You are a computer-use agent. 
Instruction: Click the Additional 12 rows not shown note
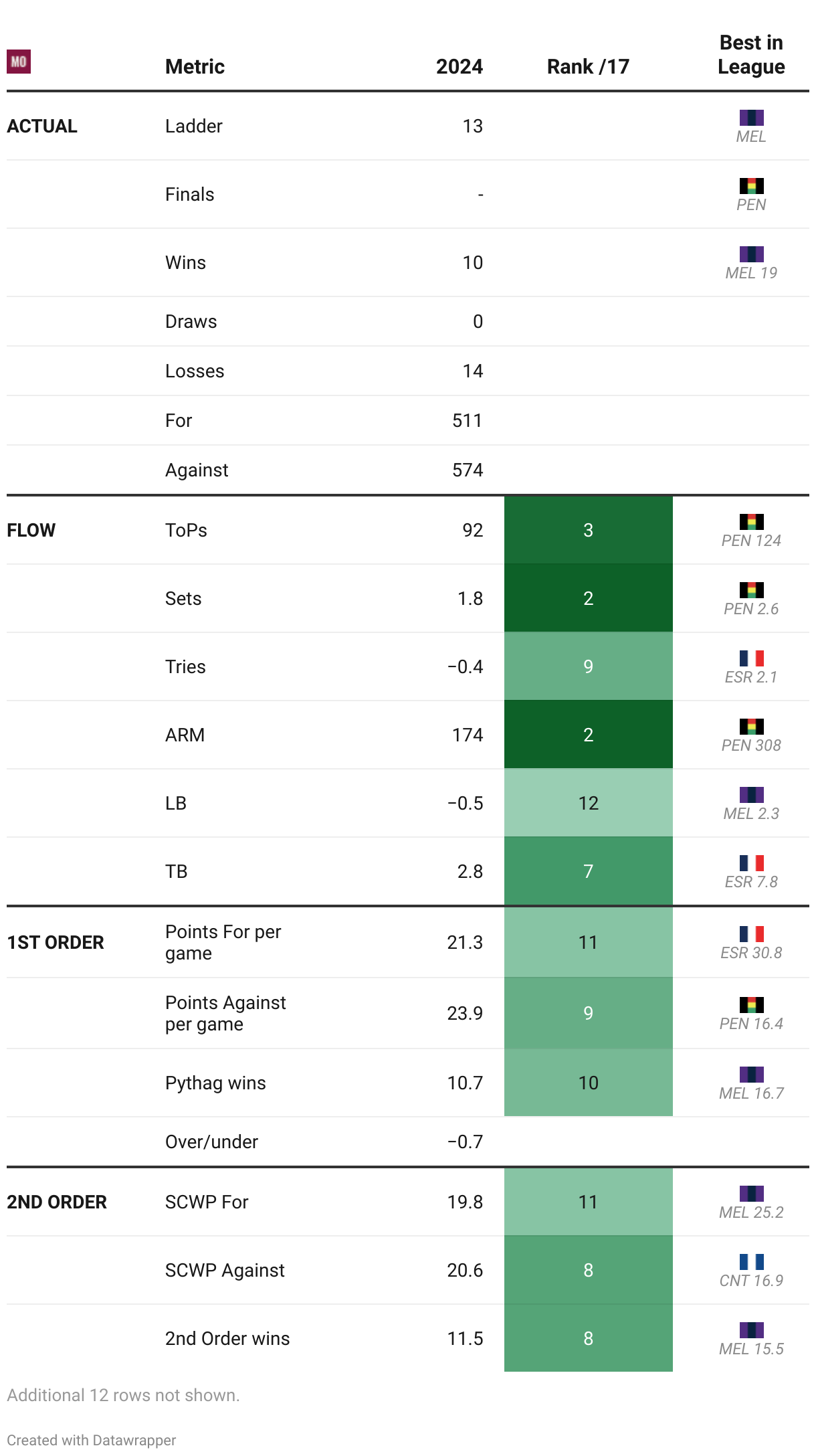click(123, 1395)
